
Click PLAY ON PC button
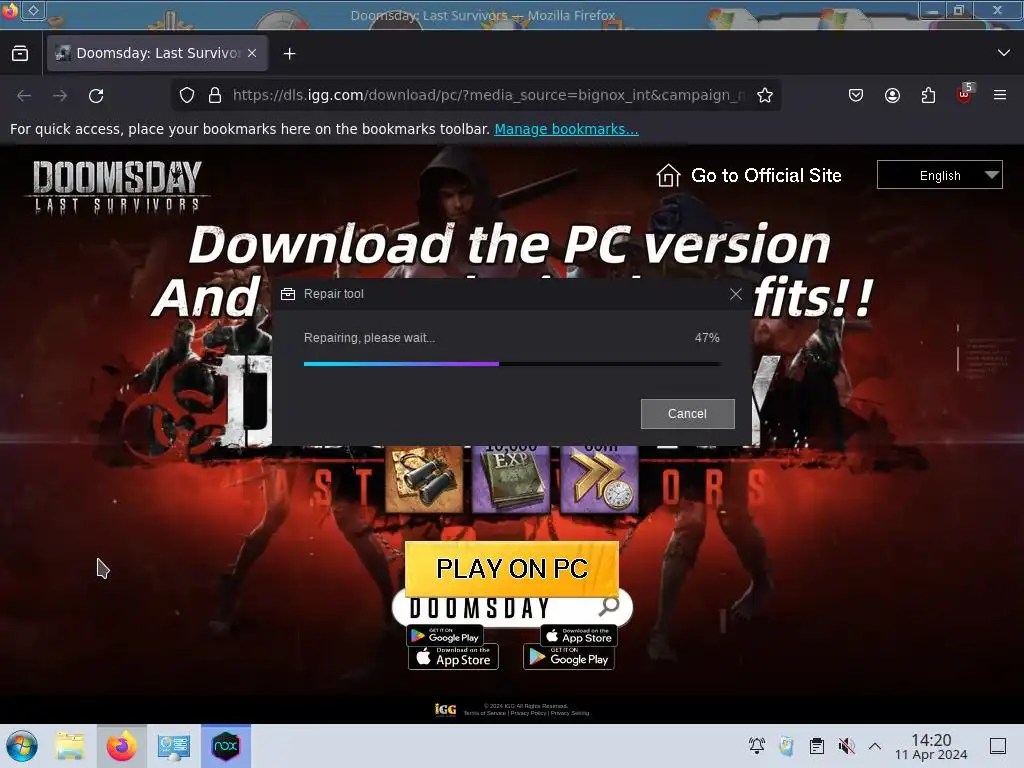click(x=512, y=568)
